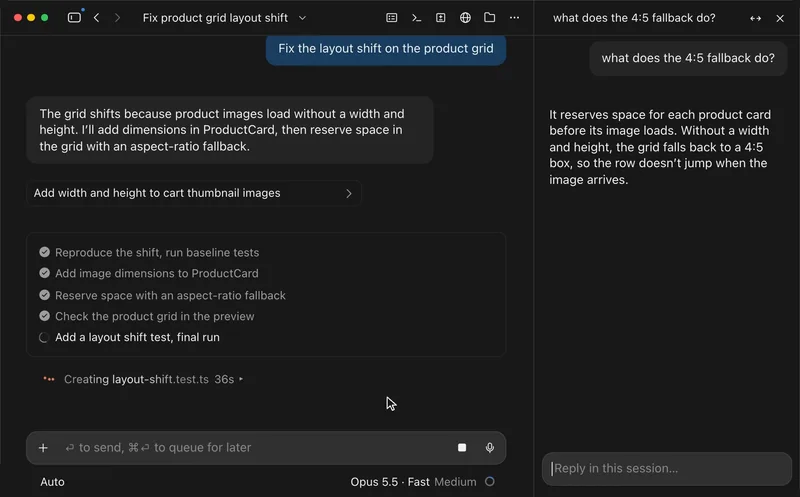Click the context usage ring indicator
Screen dimensions: 800x497
click(490, 481)
